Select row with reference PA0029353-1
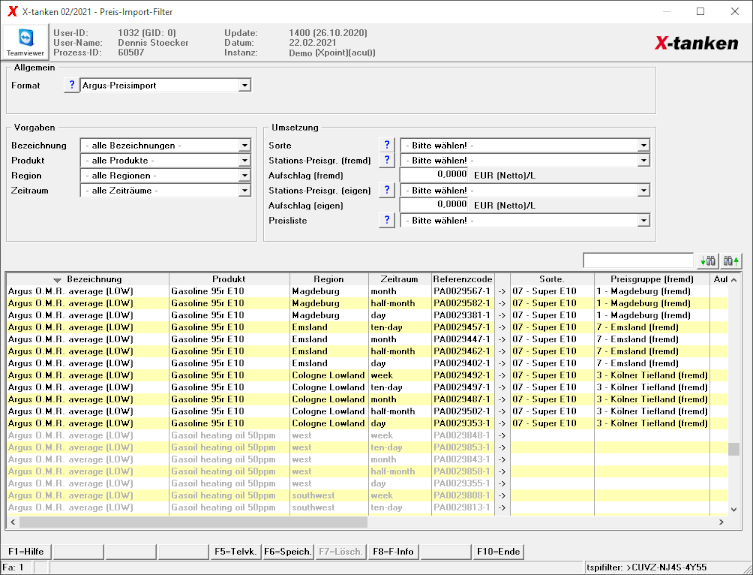The width and height of the screenshot is (753, 575). [x=367, y=423]
